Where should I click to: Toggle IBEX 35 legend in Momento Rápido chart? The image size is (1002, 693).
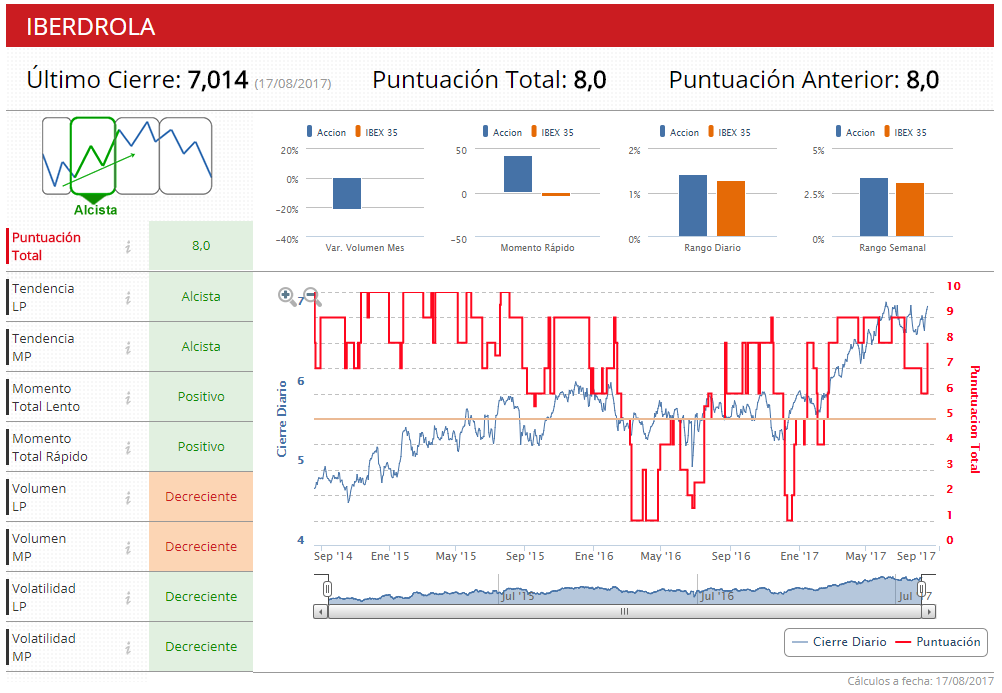(553, 132)
